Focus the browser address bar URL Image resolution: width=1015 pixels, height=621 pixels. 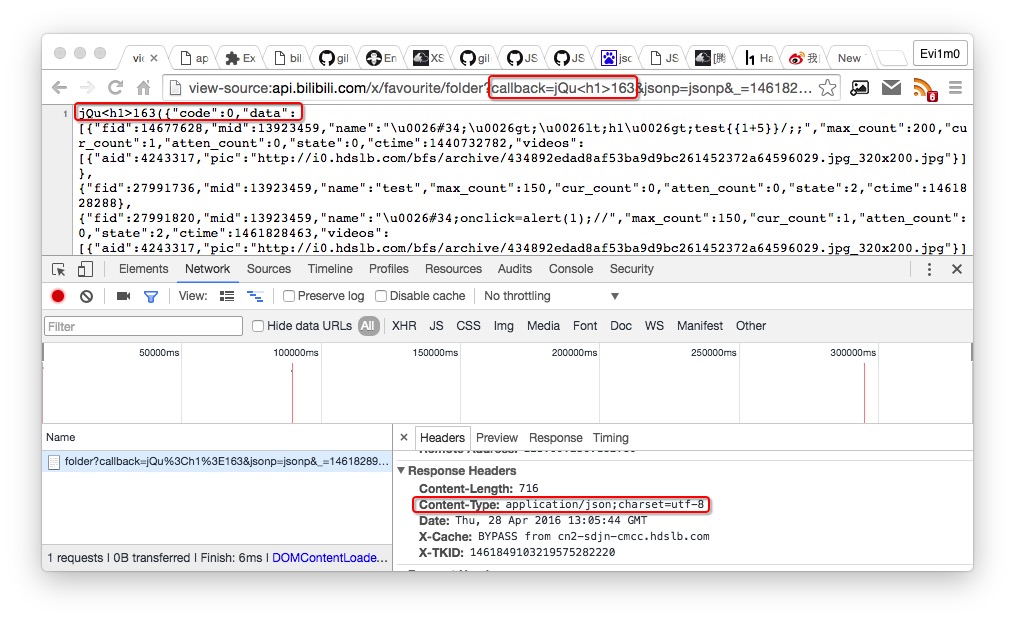click(499, 87)
